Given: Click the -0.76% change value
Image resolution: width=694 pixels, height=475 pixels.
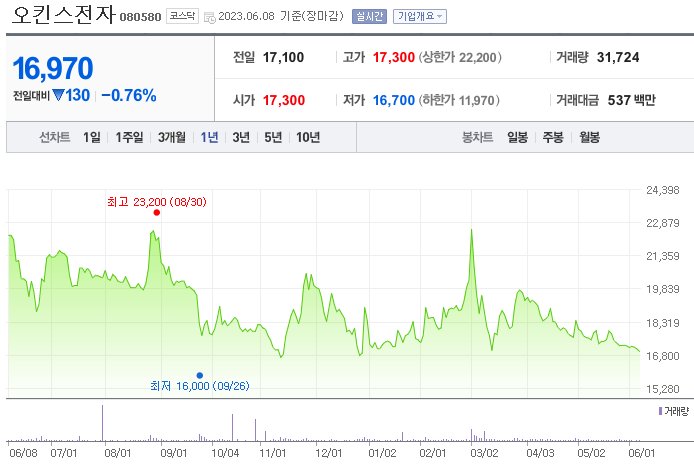Looking at the screenshot, I should 128,95.
